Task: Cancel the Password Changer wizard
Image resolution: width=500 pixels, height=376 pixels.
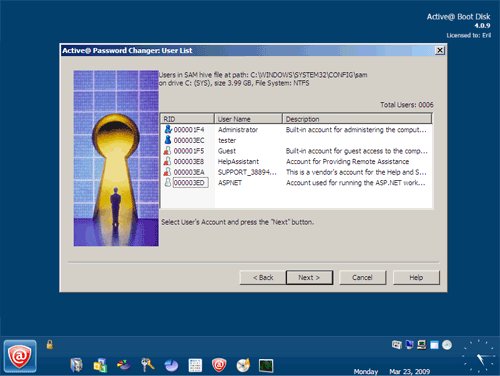Action: [x=362, y=277]
